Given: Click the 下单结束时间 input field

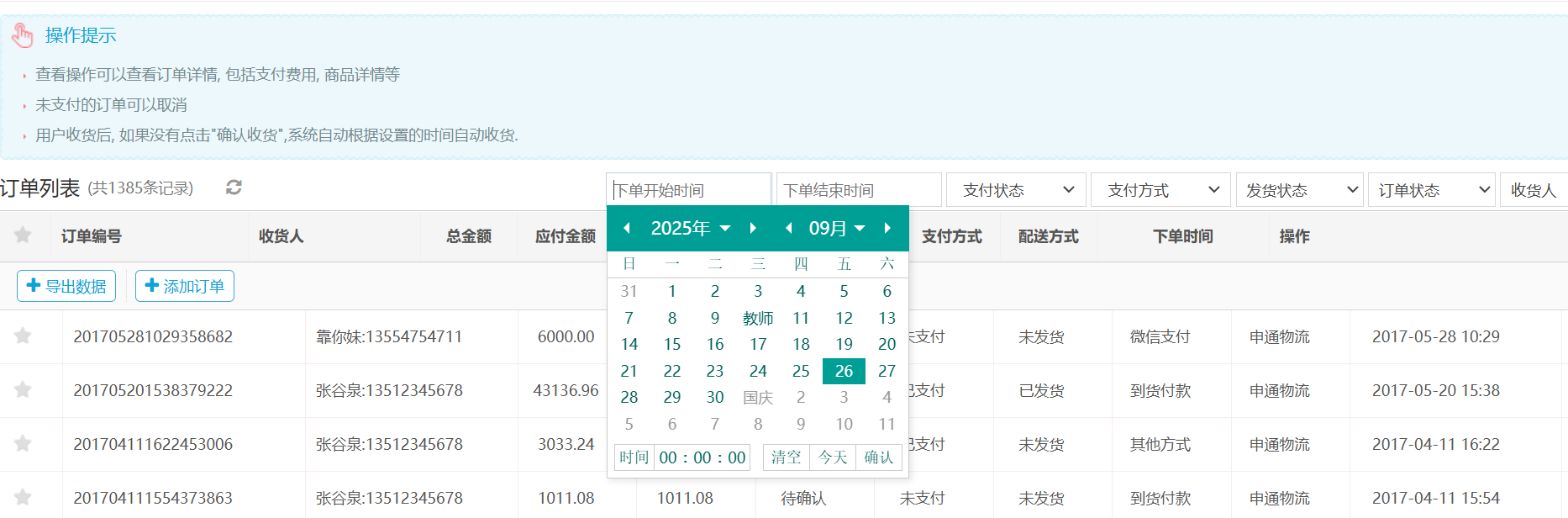Looking at the screenshot, I should [858, 190].
